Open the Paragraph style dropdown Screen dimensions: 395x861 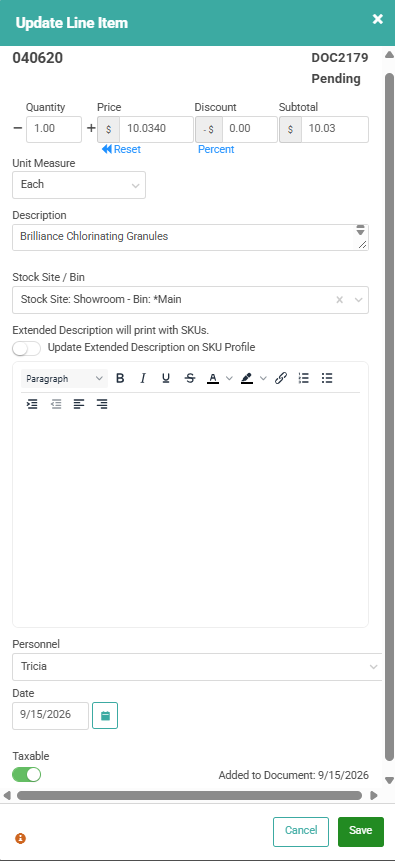64,378
